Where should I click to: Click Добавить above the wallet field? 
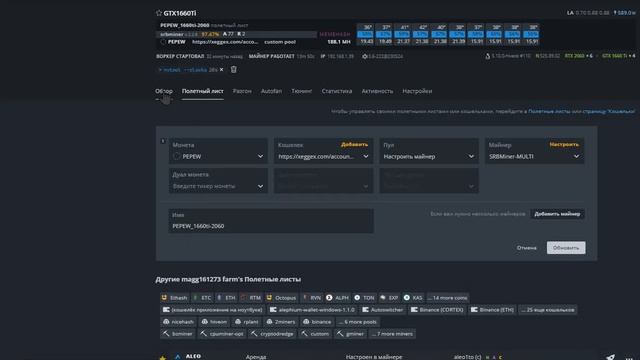(354, 144)
